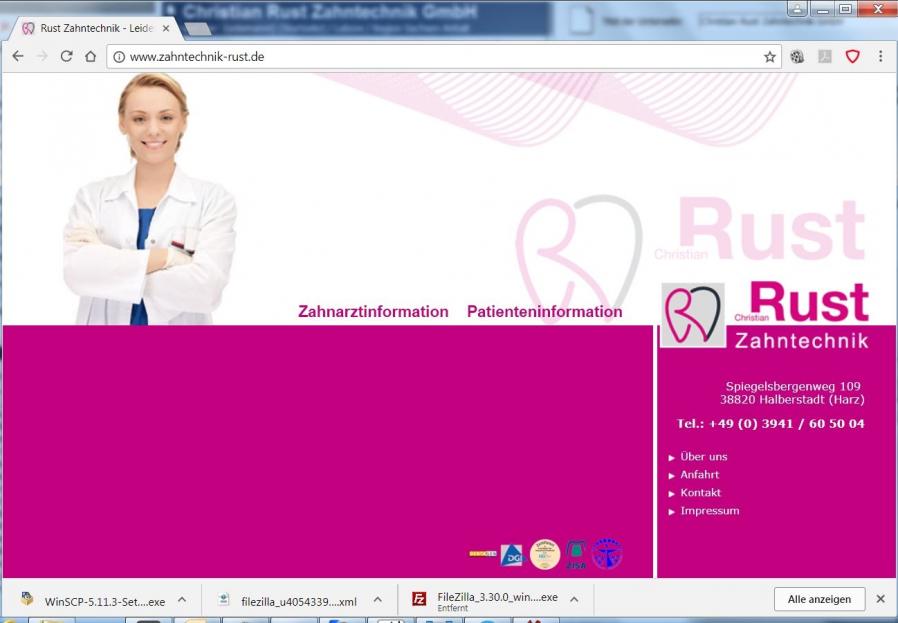The height and width of the screenshot is (623, 898).
Task: Click the Alle anzeigen button
Action: click(819, 599)
